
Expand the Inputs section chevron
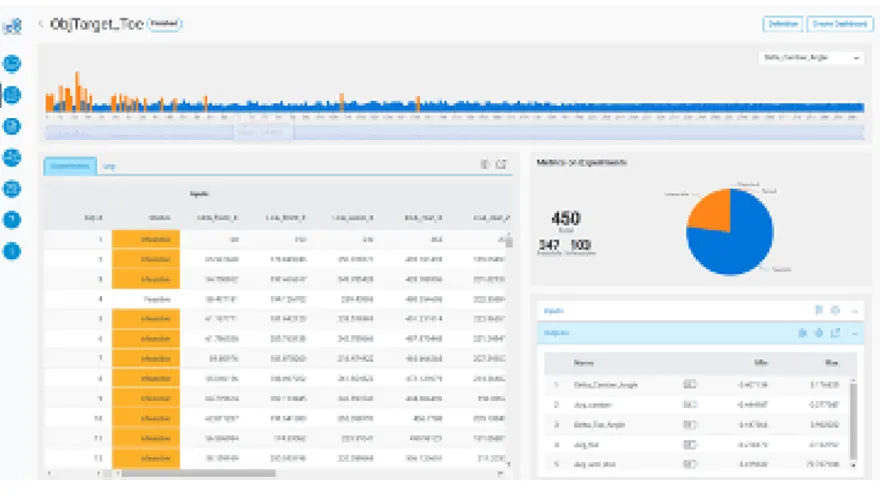pyautogui.click(x=855, y=311)
